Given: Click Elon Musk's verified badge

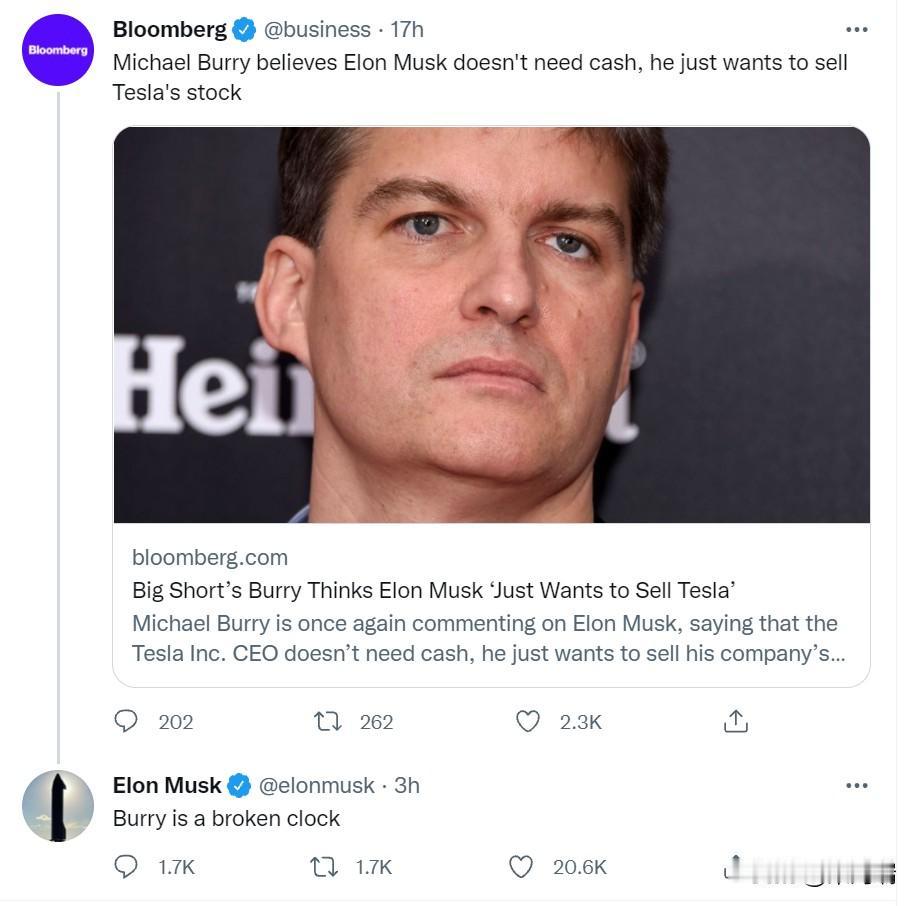Looking at the screenshot, I should pyautogui.click(x=239, y=785).
